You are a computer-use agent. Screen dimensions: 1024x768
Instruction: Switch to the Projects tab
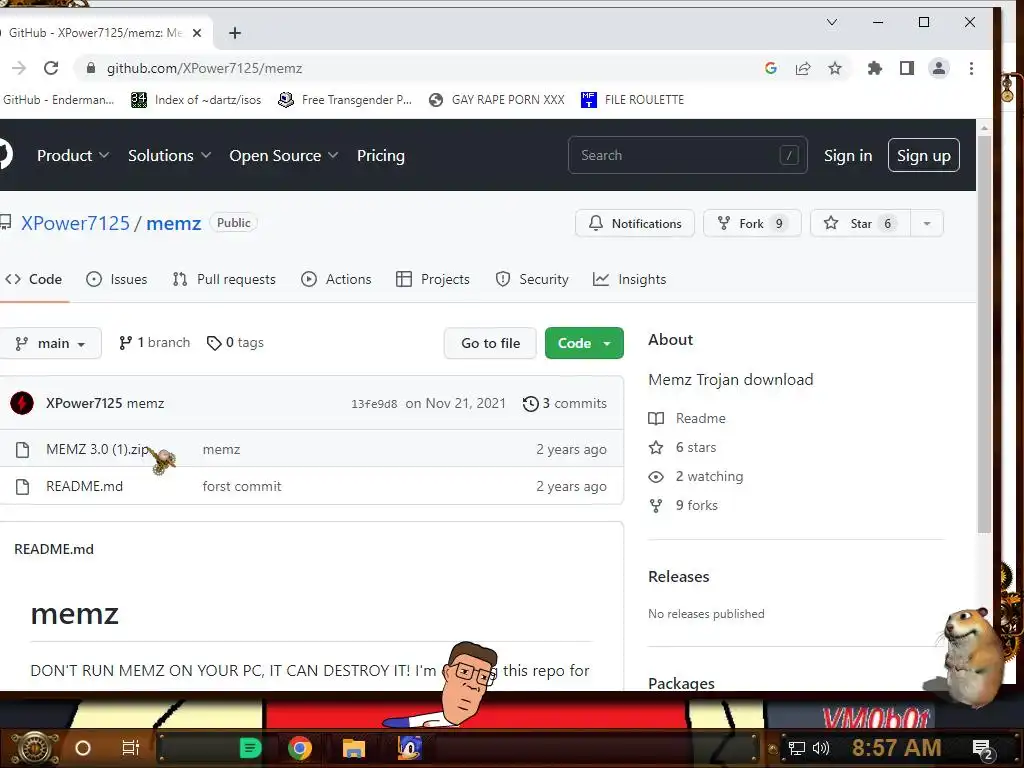coord(432,280)
